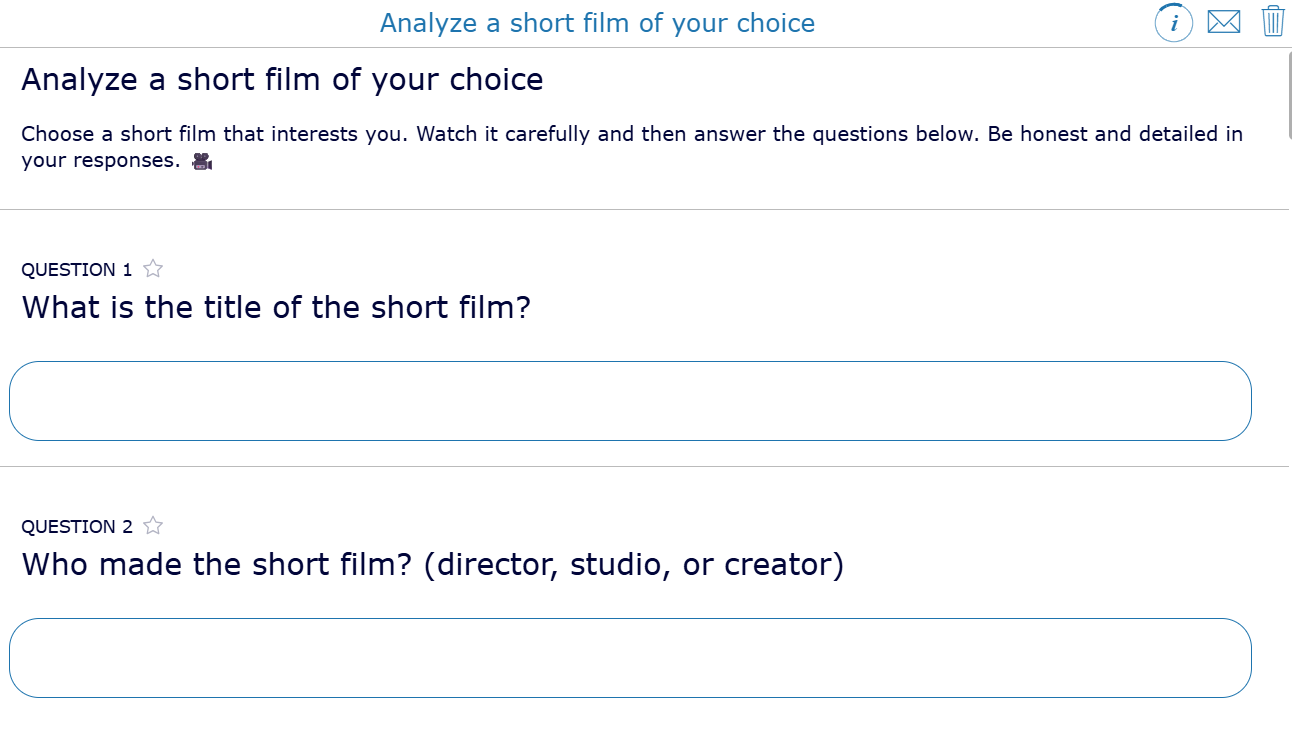Star Question 2 as a favorite
Image resolution: width=1292 pixels, height=748 pixels.
click(152, 525)
